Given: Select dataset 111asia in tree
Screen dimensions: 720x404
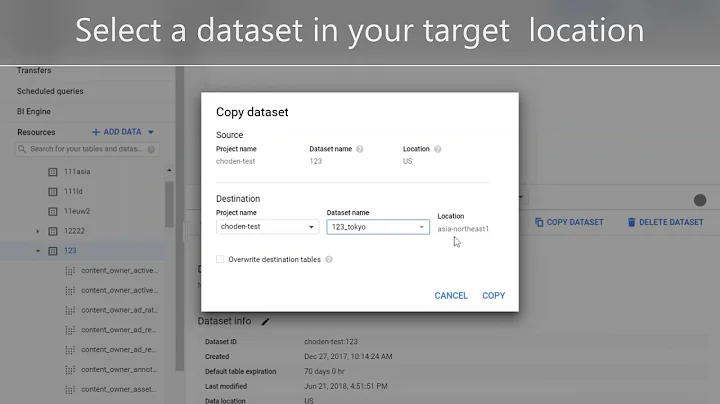Looking at the screenshot, I should (x=77, y=171).
